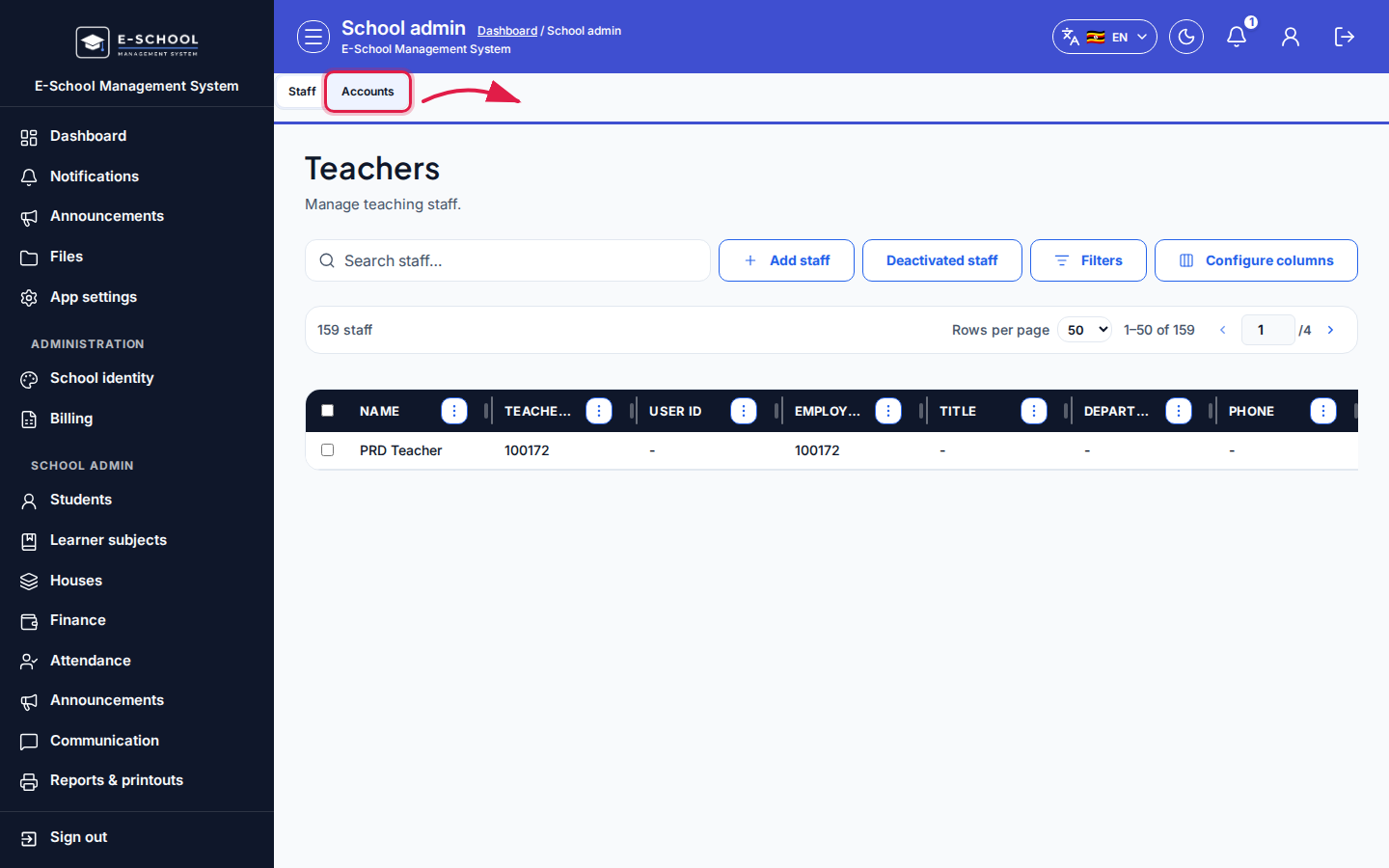Viewport: 1389px width, 868px height.
Task: Open column menu for TITLE
Action: click(x=1034, y=411)
